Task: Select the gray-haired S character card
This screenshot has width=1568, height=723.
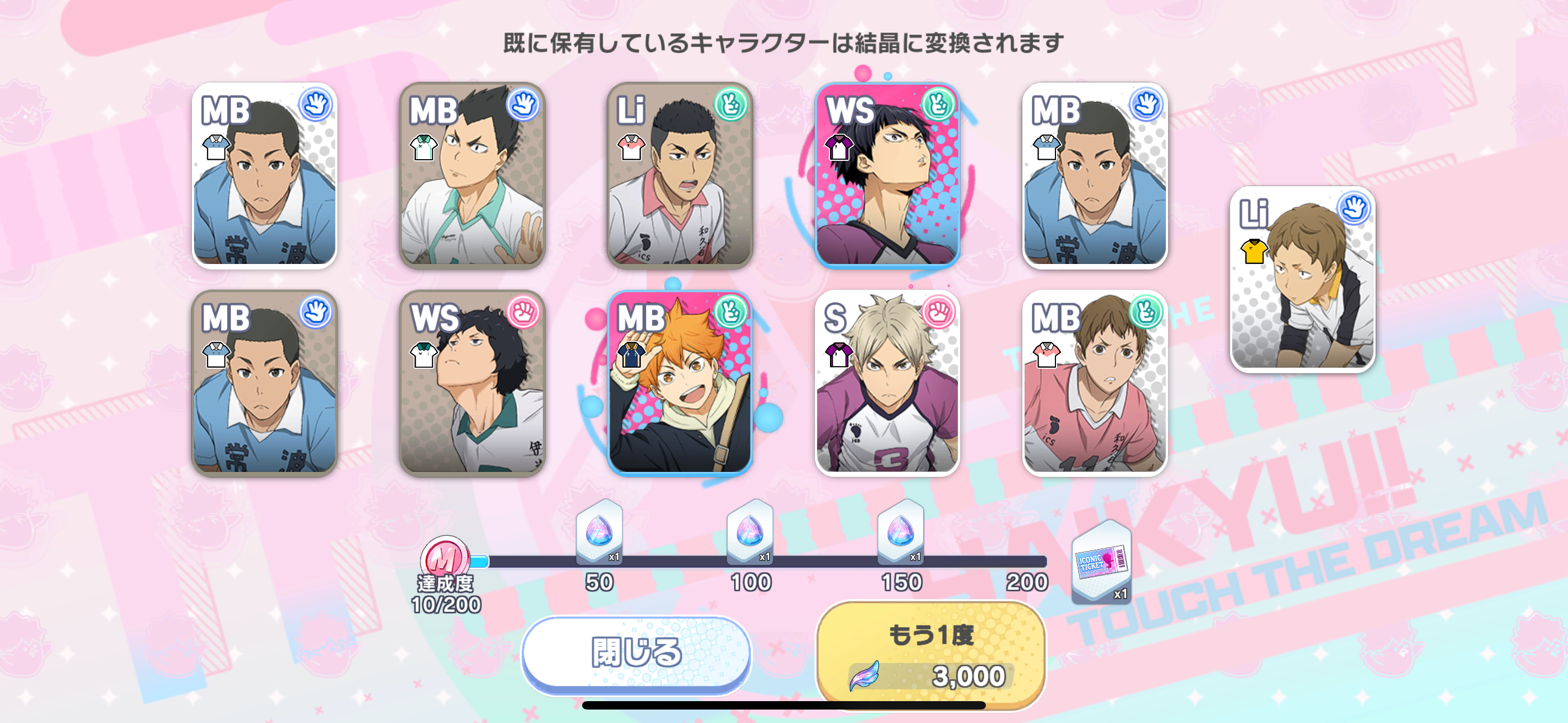Action: pos(888,383)
